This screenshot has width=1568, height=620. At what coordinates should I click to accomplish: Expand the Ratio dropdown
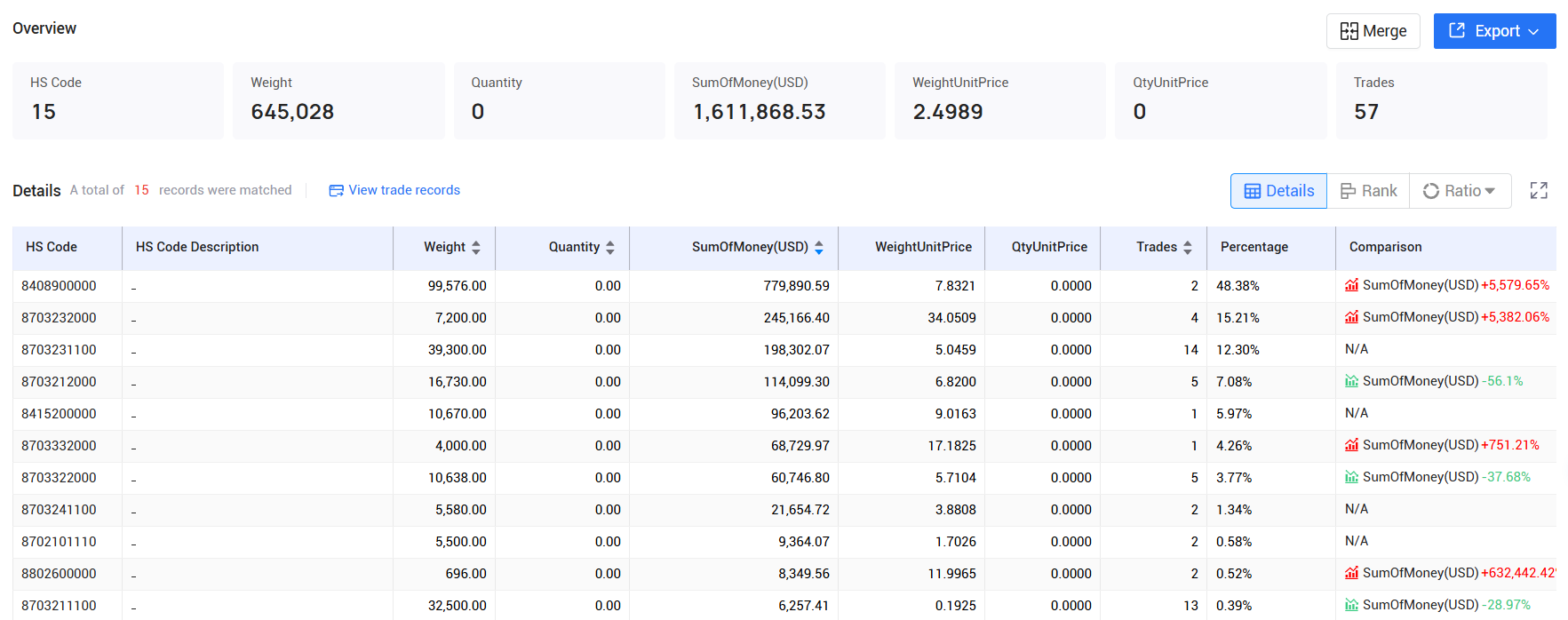pos(1460,191)
